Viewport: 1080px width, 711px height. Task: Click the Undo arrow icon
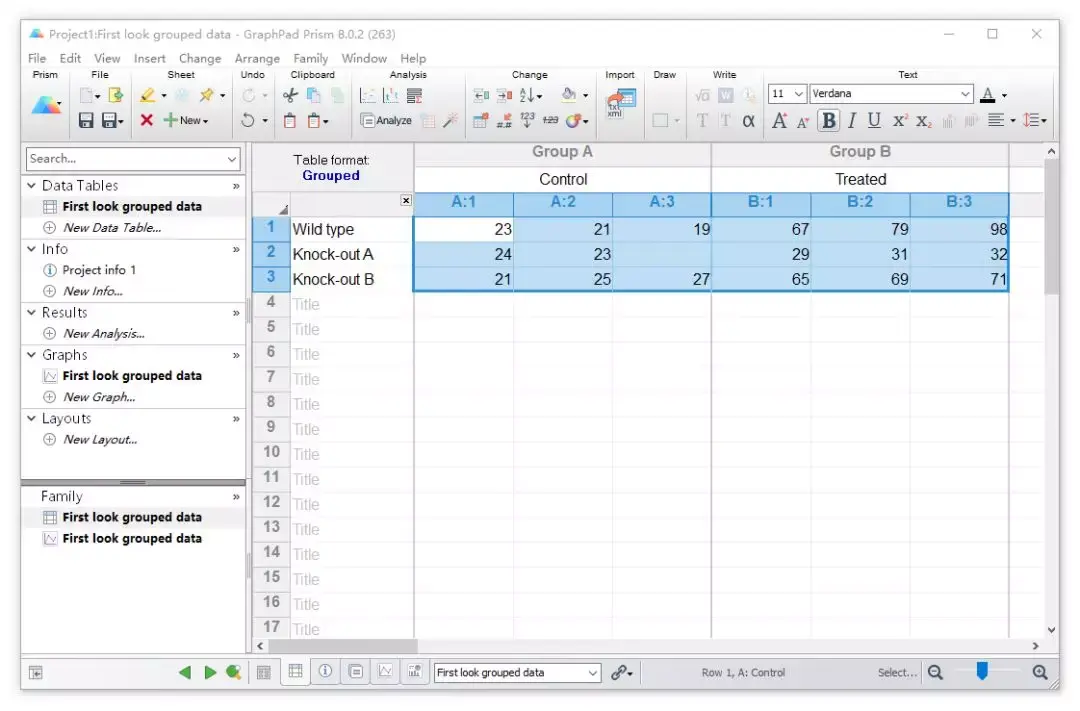247,121
